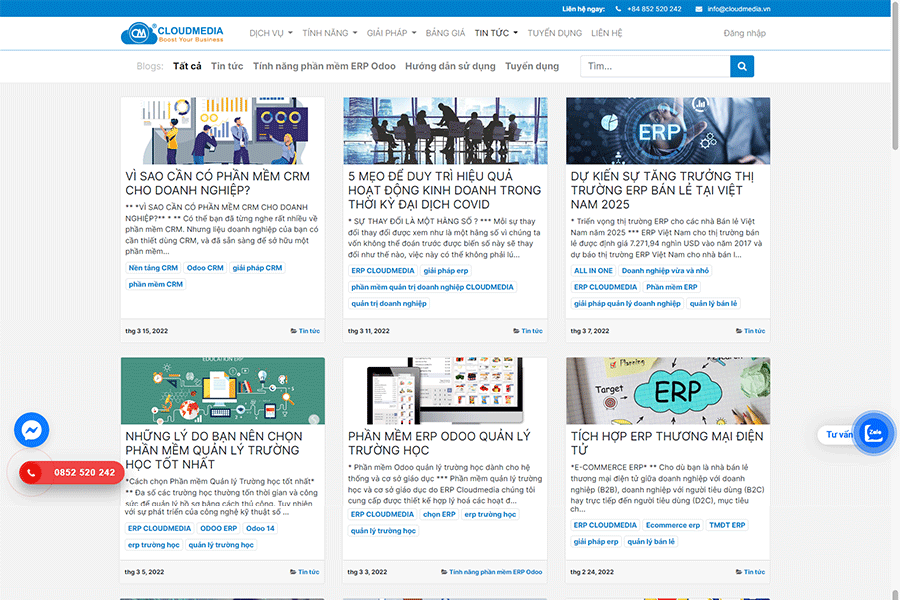Viewport: 900px width, 600px height.
Task: Open the ERP e-commerce cloud thumbnail
Action: (x=668, y=391)
